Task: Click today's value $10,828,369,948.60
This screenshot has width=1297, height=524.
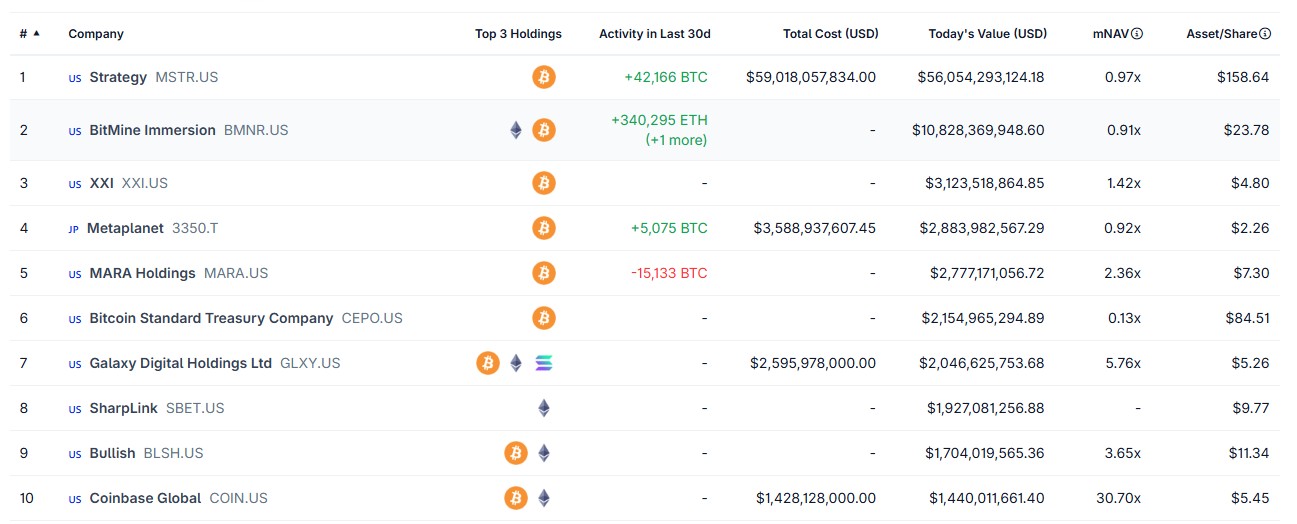Action: point(978,130)
